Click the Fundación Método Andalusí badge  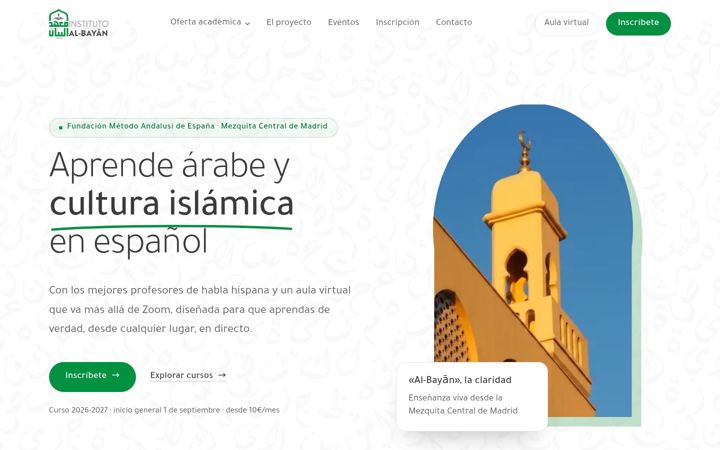coord(193,127)
